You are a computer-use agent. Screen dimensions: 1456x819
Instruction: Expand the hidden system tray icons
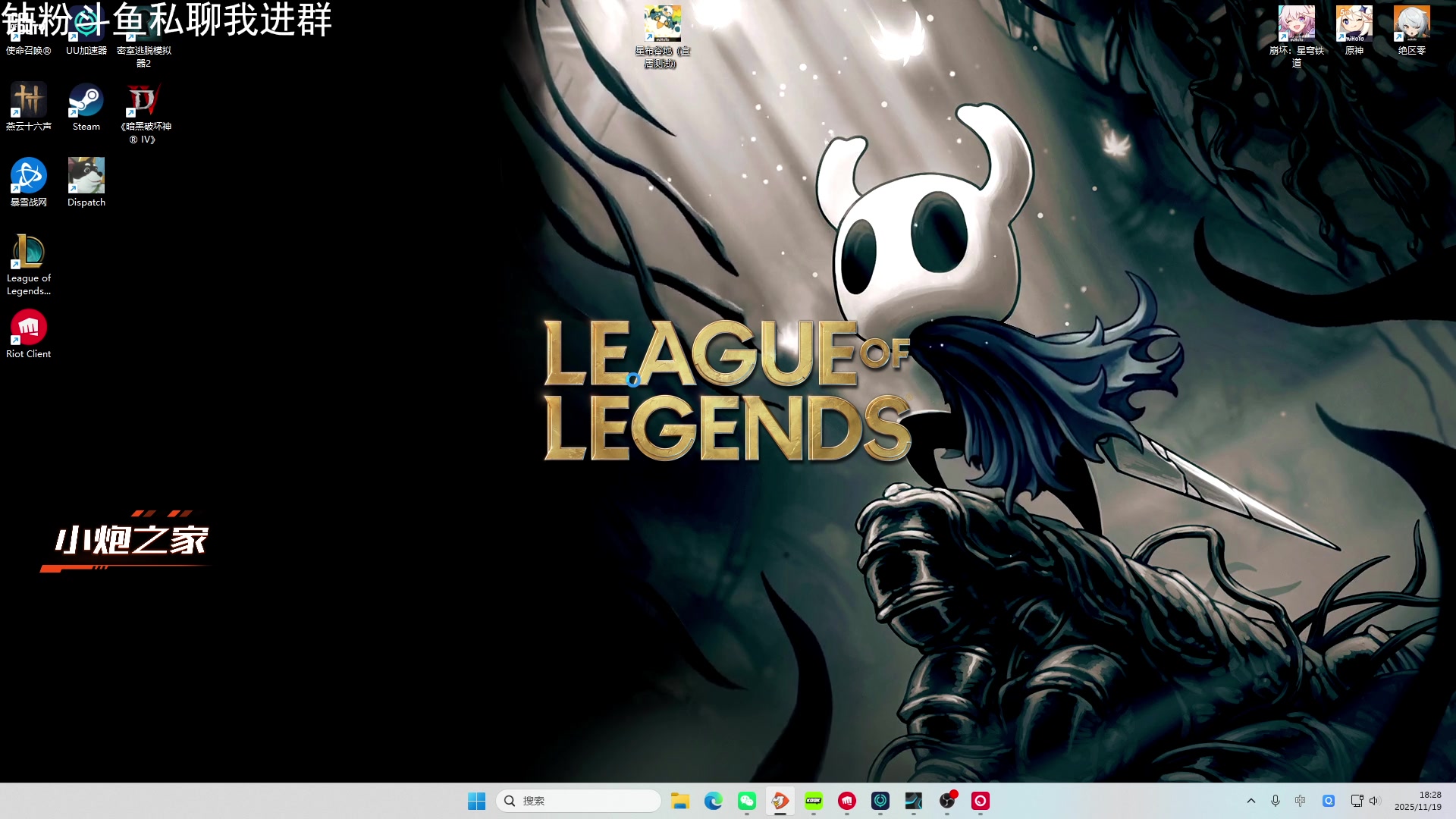pyautogui.click(x=1251, y=801)
